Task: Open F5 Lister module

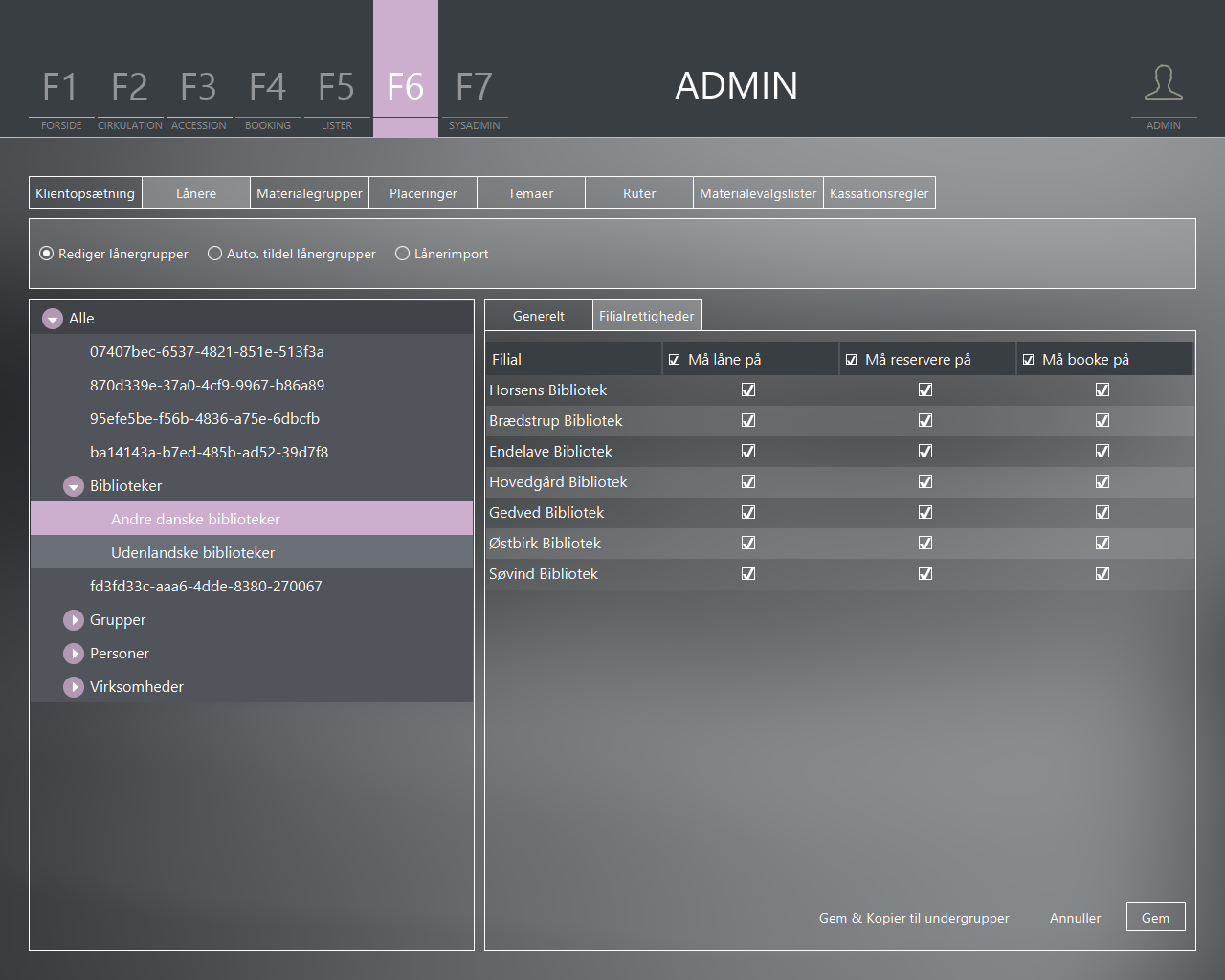Action: (337, 96)
